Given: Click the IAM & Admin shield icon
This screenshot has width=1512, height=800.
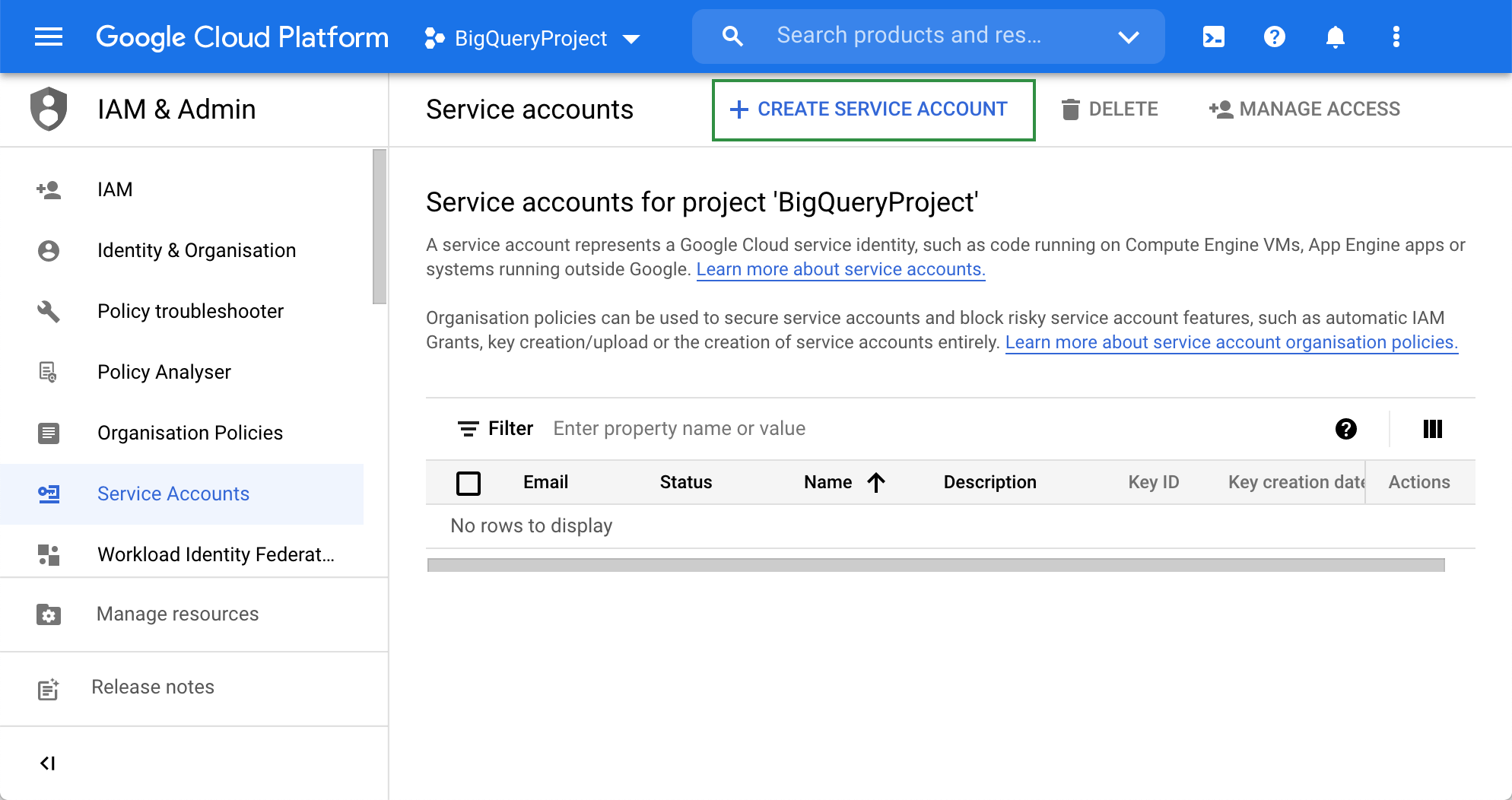Looking at the screenshot, I should [x=49, y=109].
